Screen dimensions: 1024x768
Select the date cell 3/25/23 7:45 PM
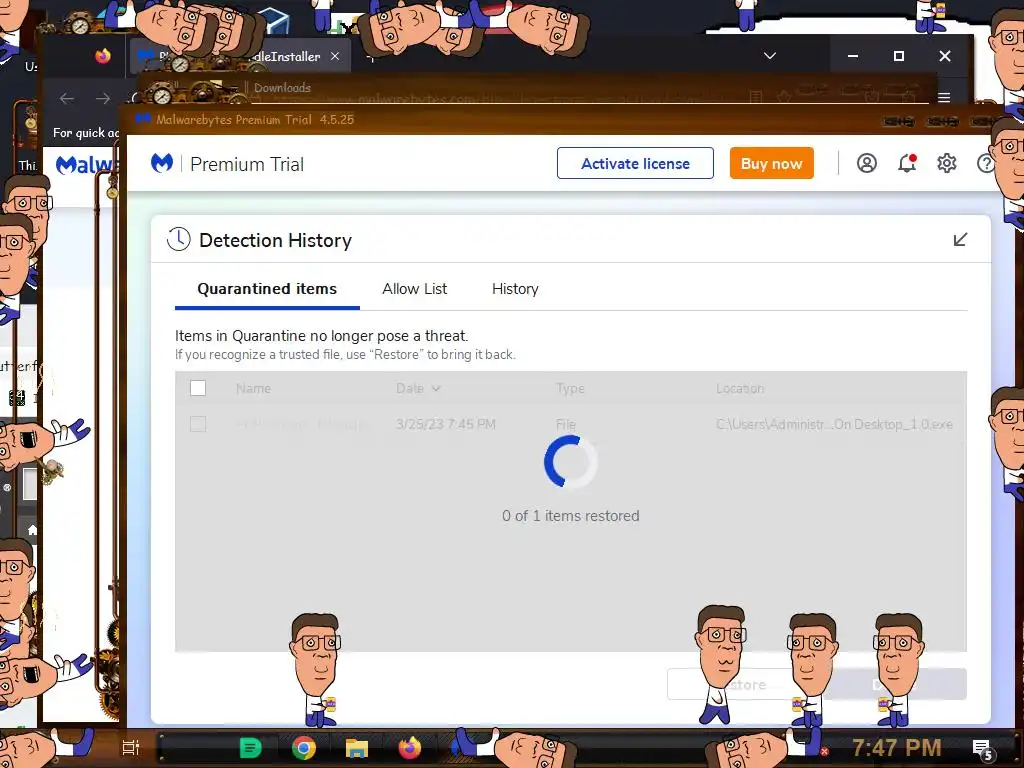click(x=445, y=424)
